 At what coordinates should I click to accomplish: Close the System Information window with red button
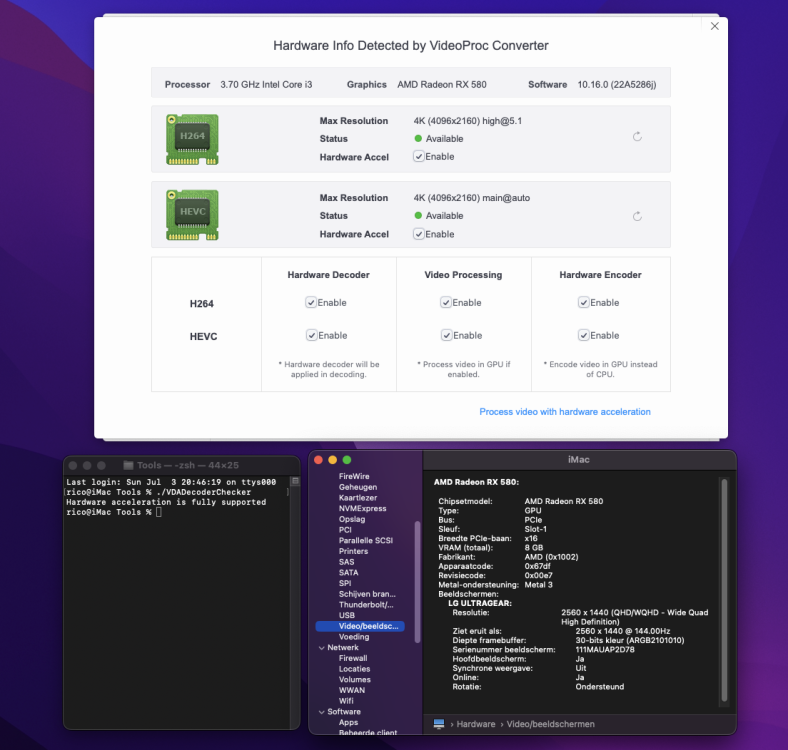click(318, 460)
